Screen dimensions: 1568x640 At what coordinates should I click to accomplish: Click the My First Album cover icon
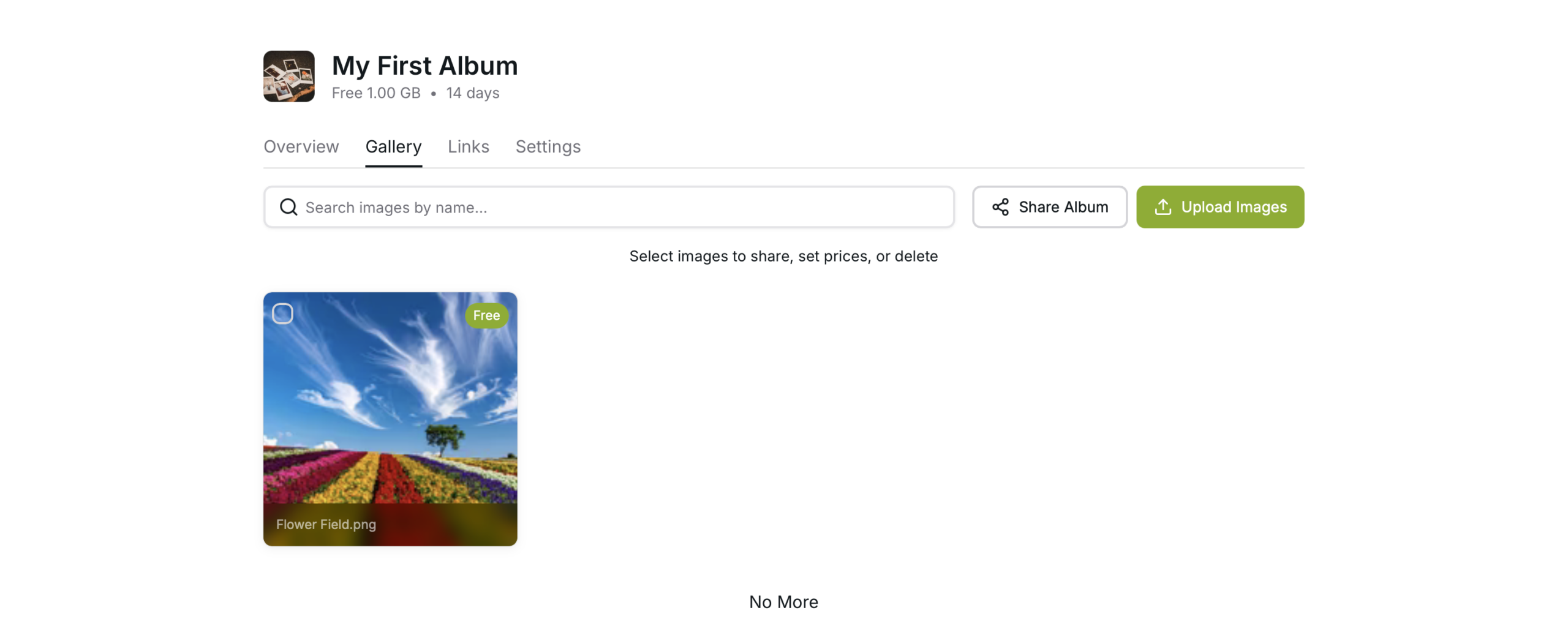pos(288,76)
